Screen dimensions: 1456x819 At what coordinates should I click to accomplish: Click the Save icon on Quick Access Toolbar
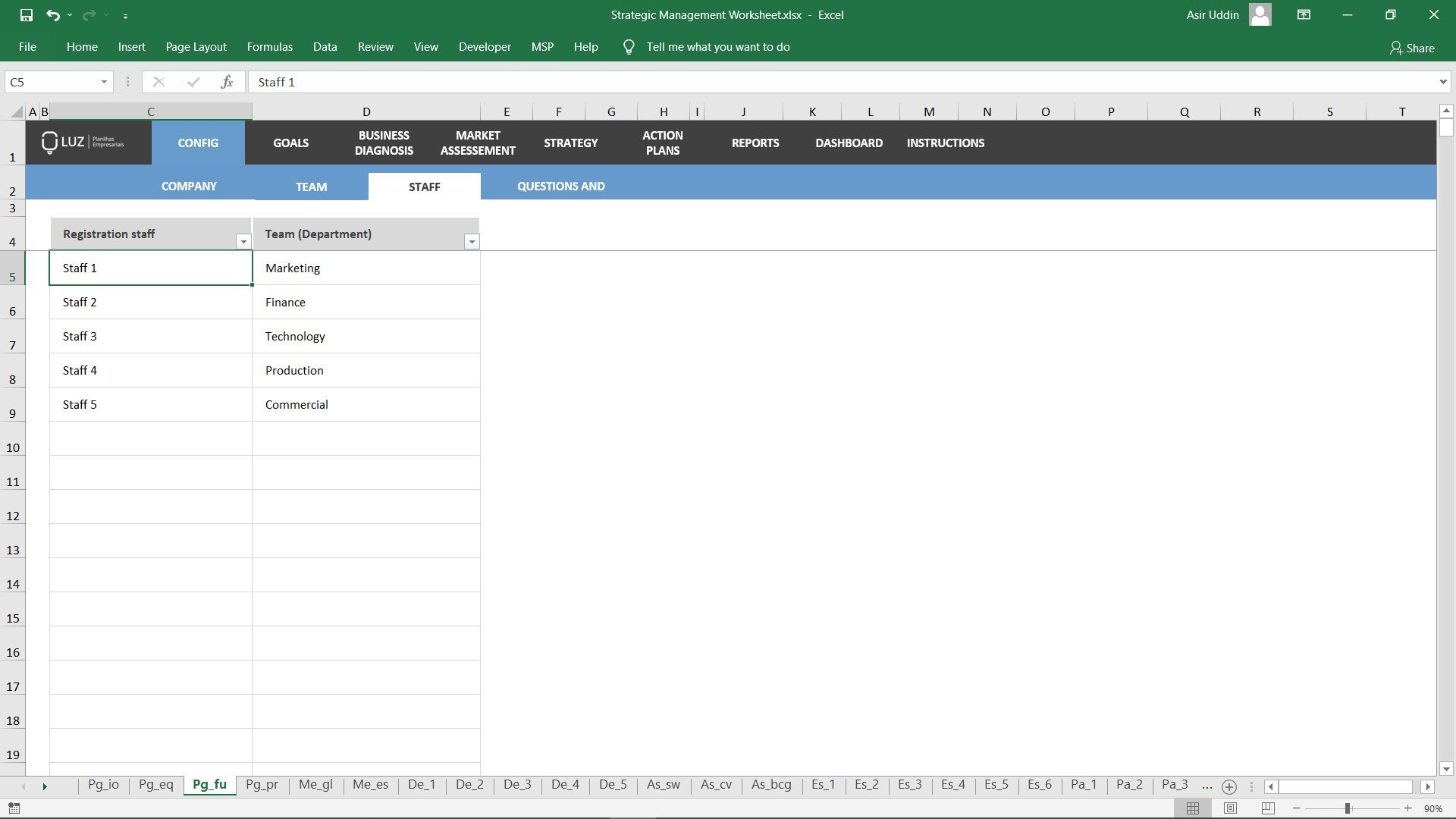coord(28,14)
